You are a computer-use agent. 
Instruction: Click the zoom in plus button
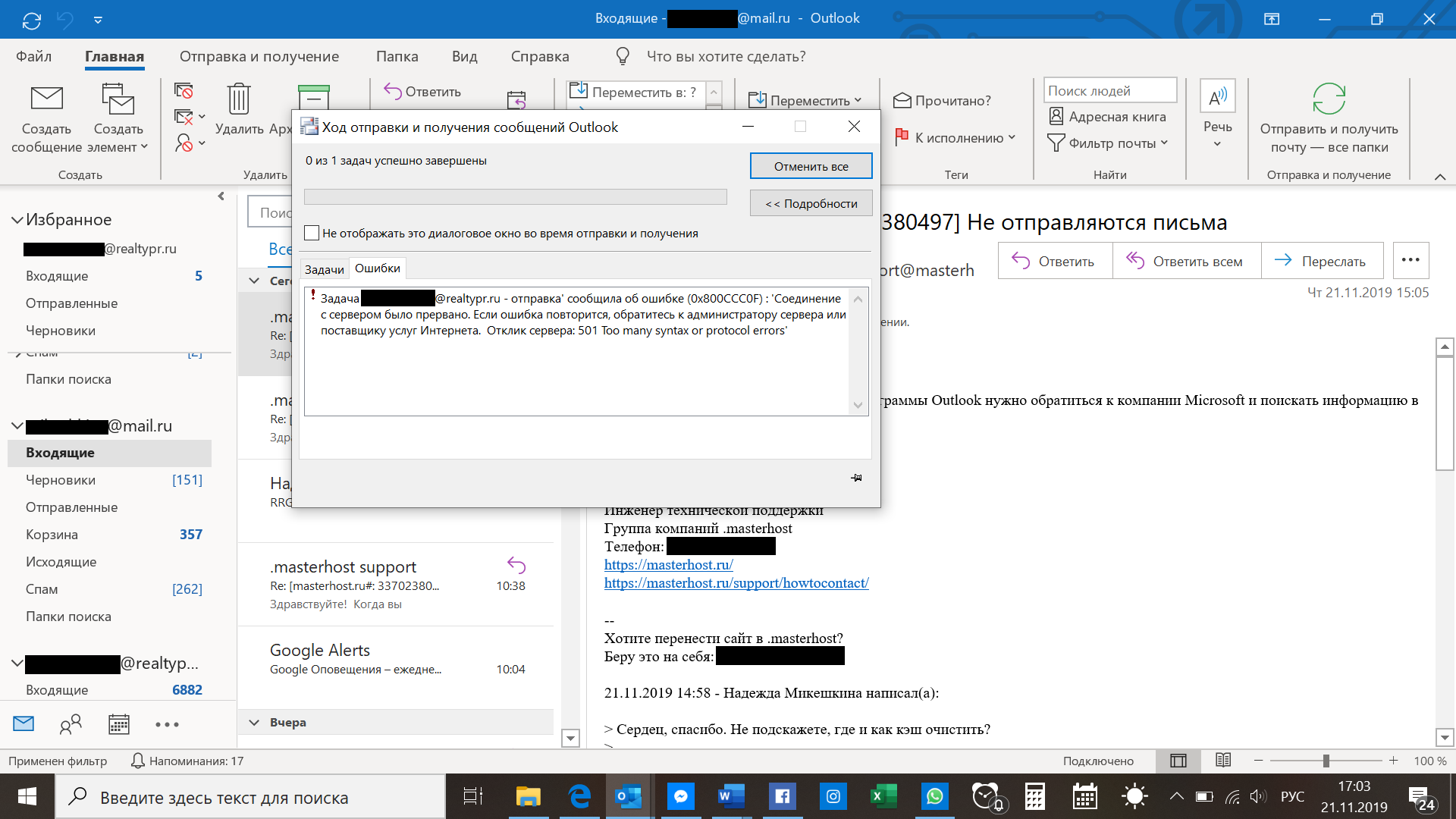(1393, 761)
